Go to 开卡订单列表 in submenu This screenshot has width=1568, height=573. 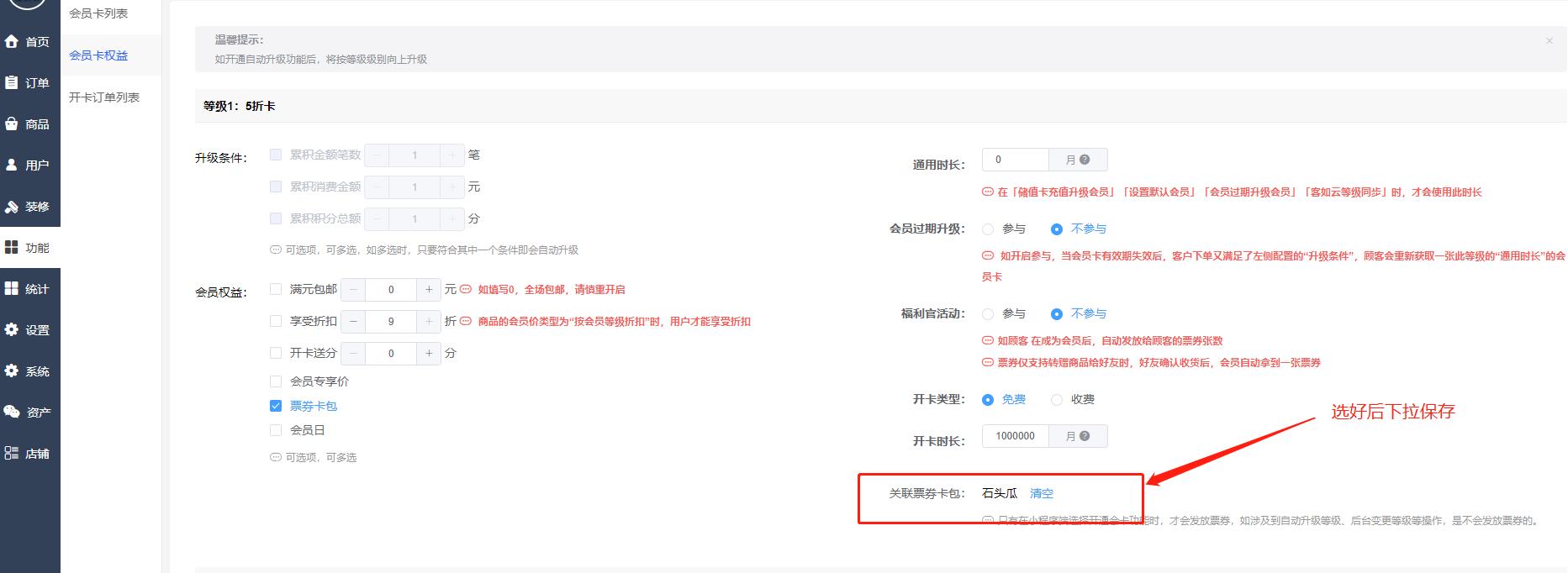pos(104,97)
